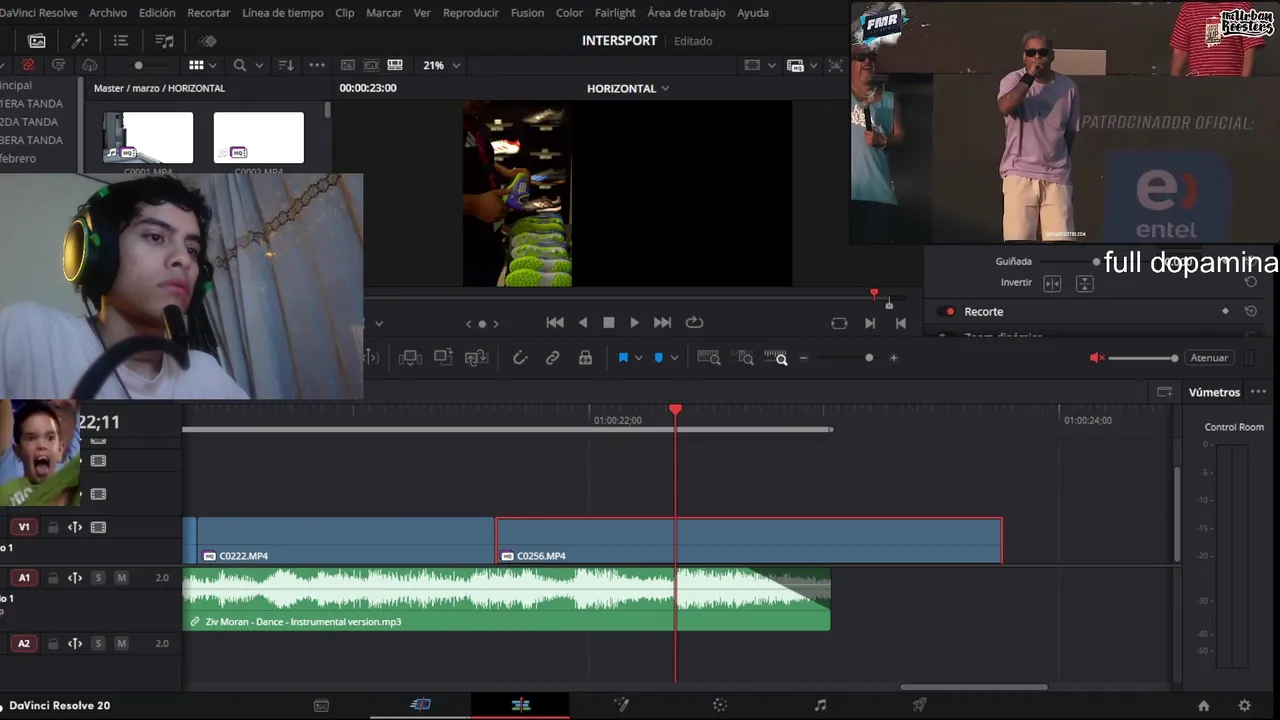Screen dimensions: 1280x720
Task: Jump to the first frame in viewer
Action: (x=555, y=323)
